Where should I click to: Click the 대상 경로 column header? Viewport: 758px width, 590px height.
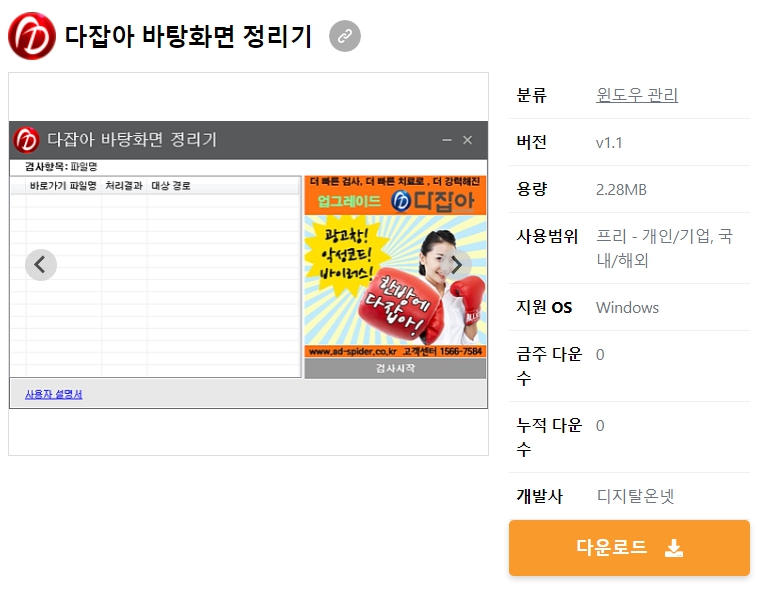tap(171, 186)
